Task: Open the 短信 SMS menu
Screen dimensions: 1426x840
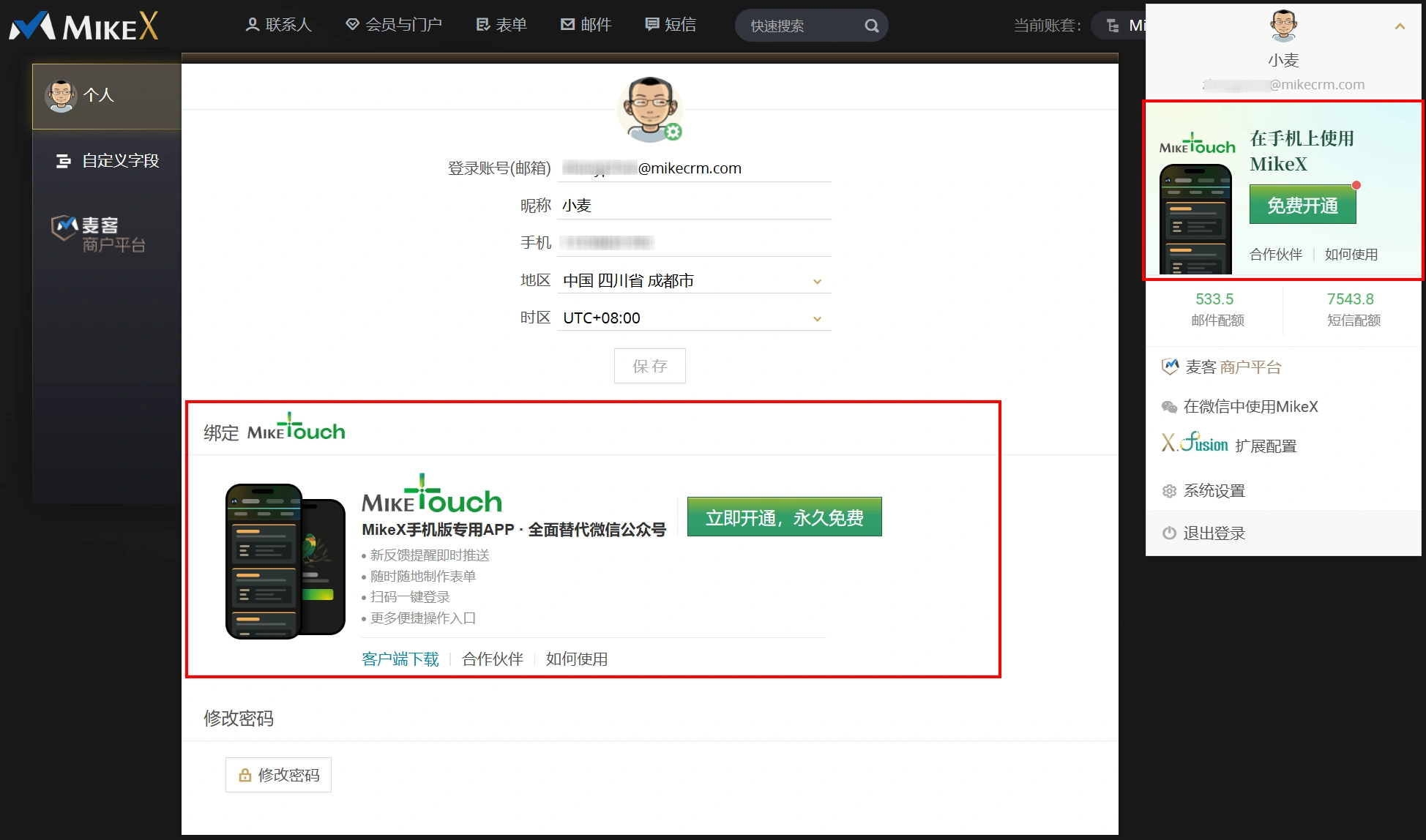Action: tap(670, 25)
